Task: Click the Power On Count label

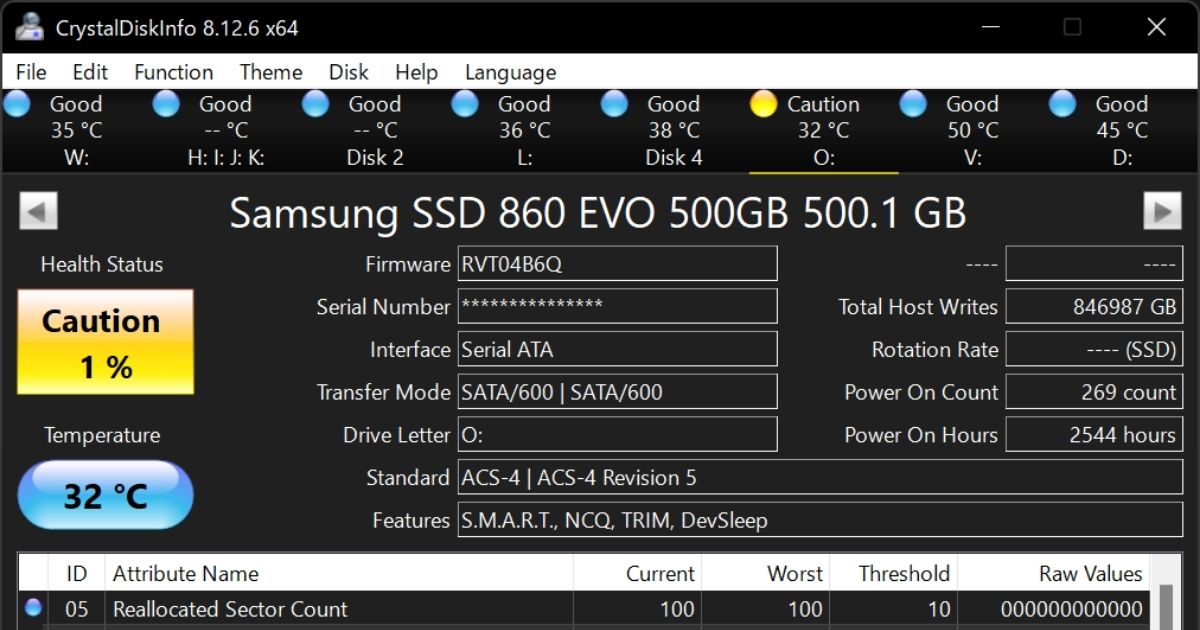Action: [x=921, y=392]
